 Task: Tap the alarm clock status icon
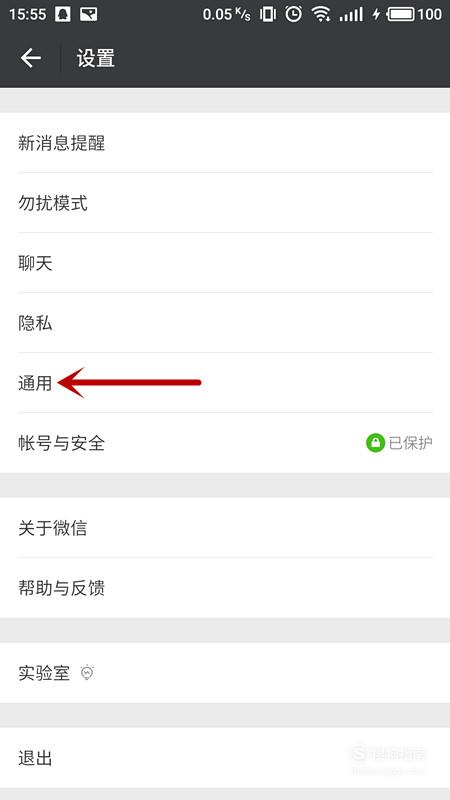pos(293,14)
